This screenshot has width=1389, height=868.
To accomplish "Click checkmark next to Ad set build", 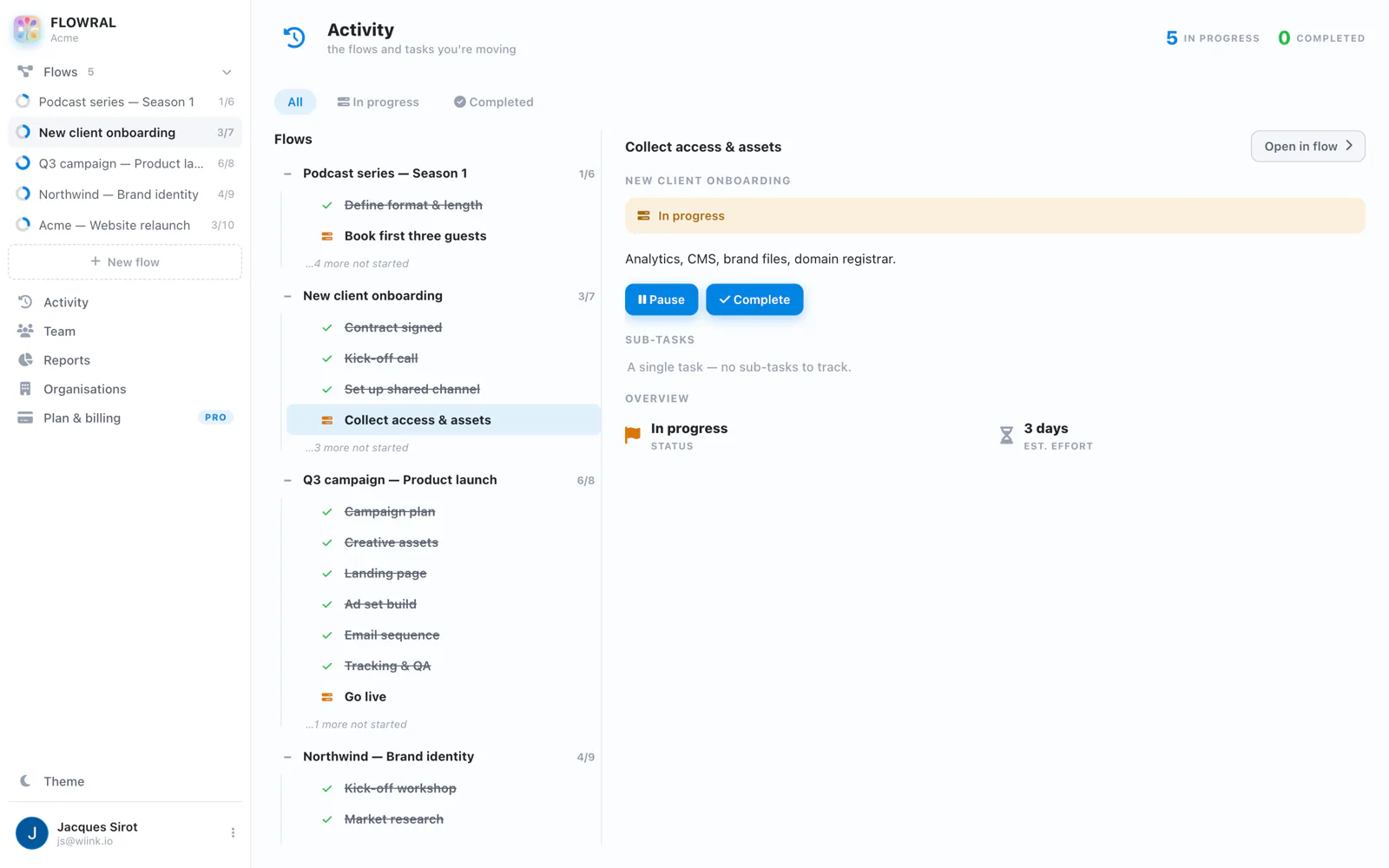I will coord(327,604).
